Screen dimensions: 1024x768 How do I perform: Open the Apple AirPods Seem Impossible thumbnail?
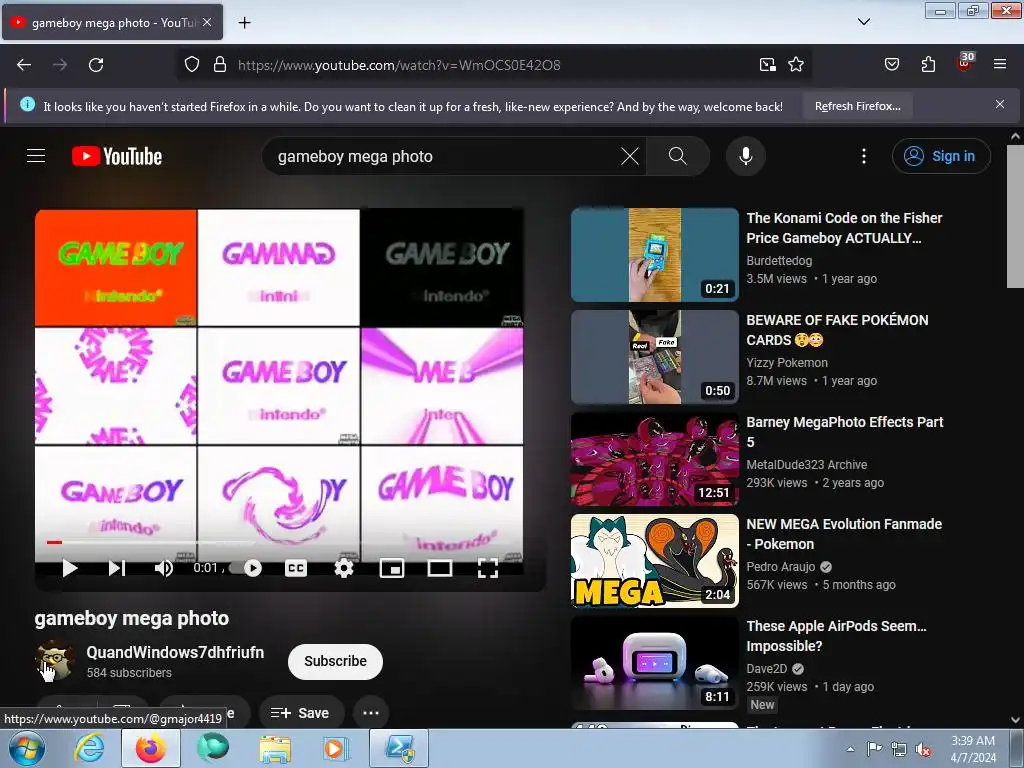654,662
